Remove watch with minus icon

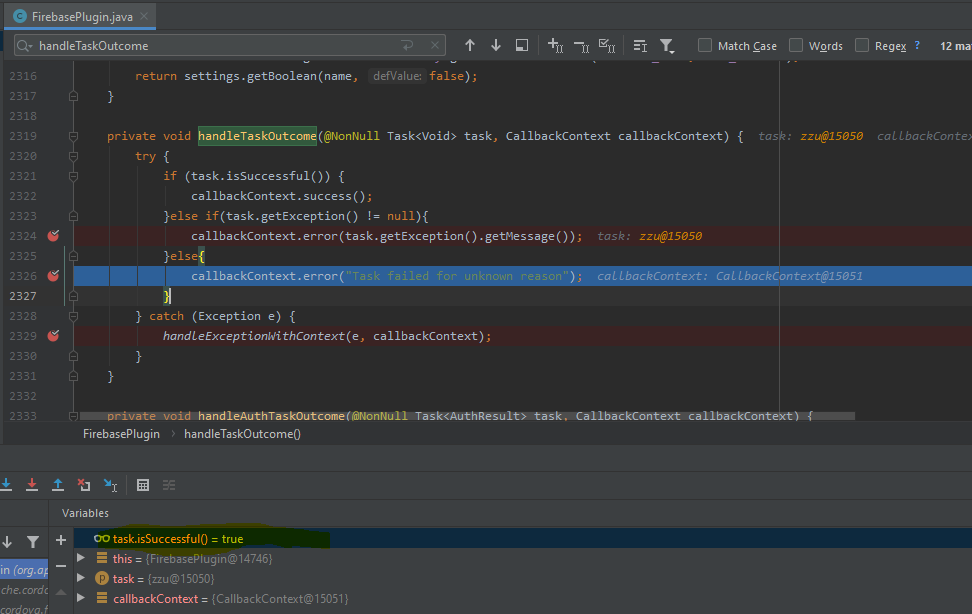coord(61,566)
